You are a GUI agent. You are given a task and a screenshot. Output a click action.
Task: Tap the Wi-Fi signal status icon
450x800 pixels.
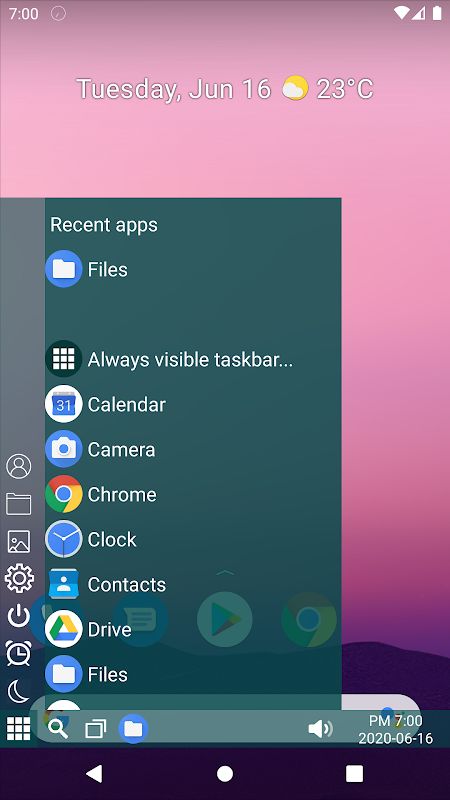click(x=402, y=13)
